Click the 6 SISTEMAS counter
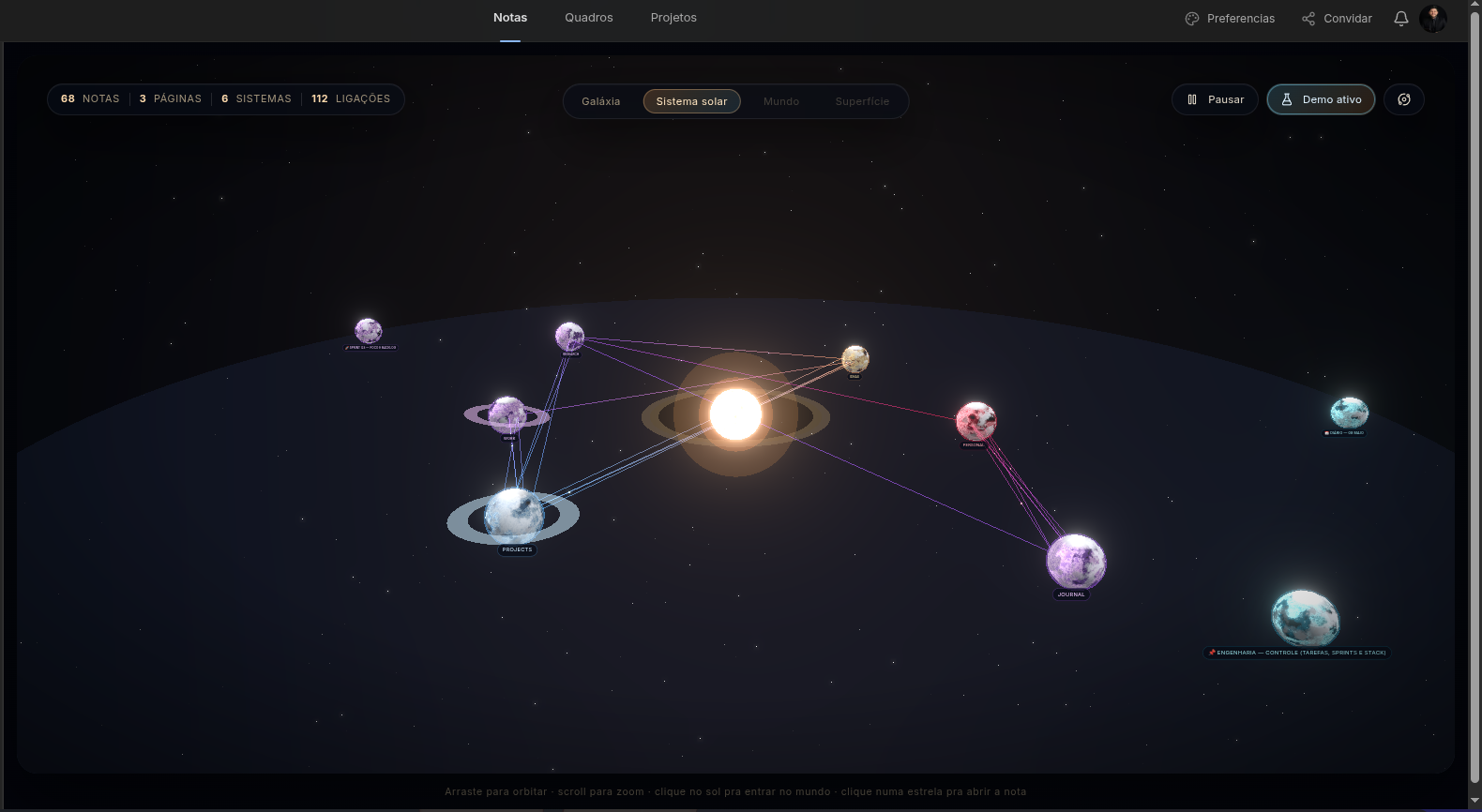 coord(256,98)
